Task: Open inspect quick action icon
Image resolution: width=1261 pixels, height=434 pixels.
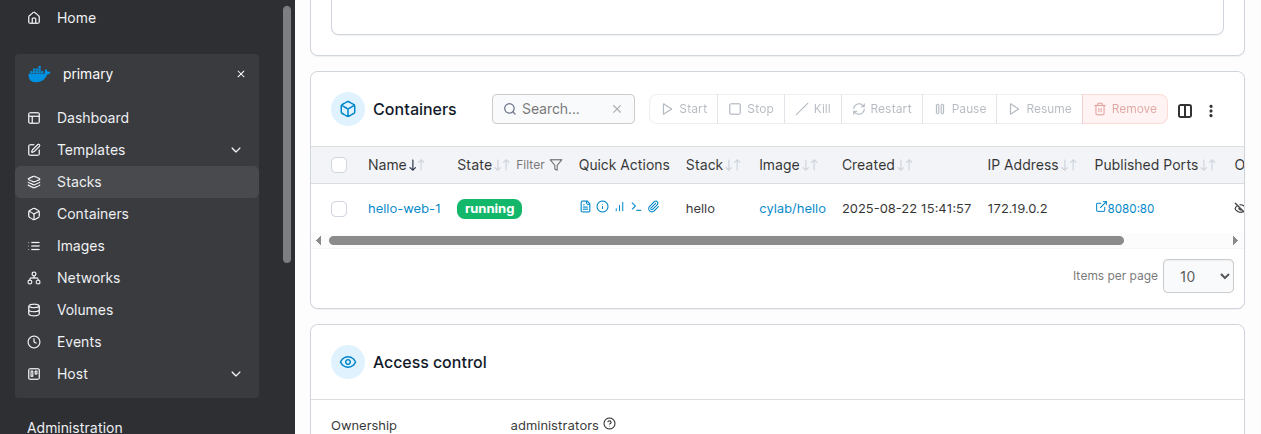Action: pyautogui.click(x=602, y=207)
